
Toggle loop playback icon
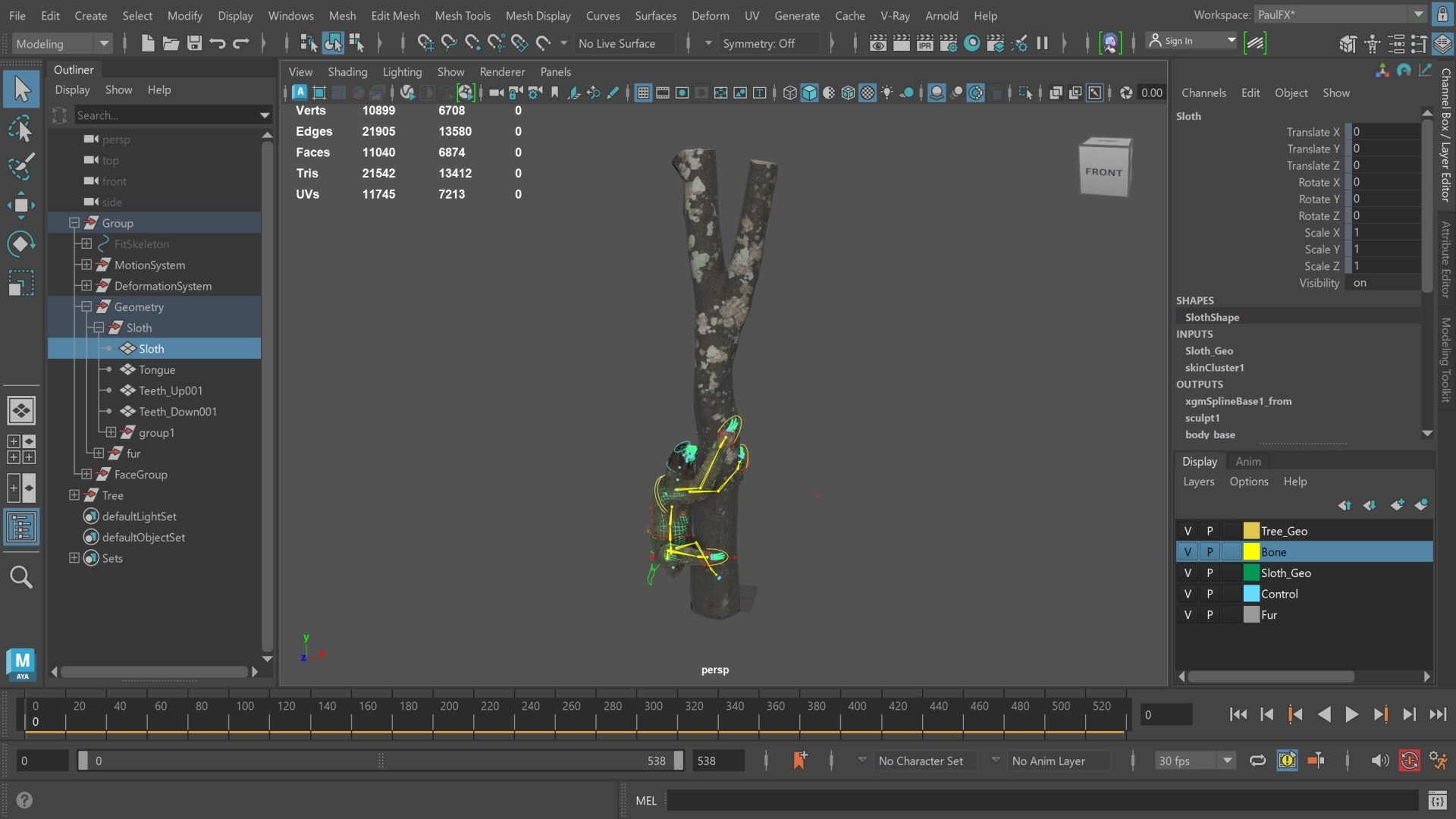[1257, 760]
